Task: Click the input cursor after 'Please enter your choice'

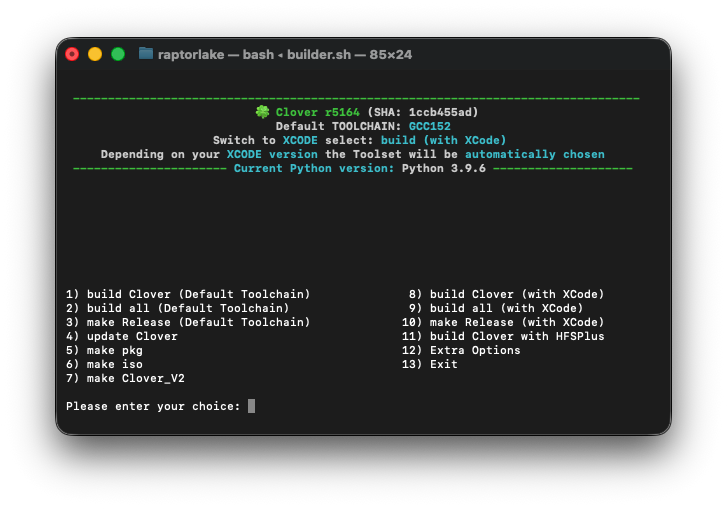Action: tap(251, 406)
